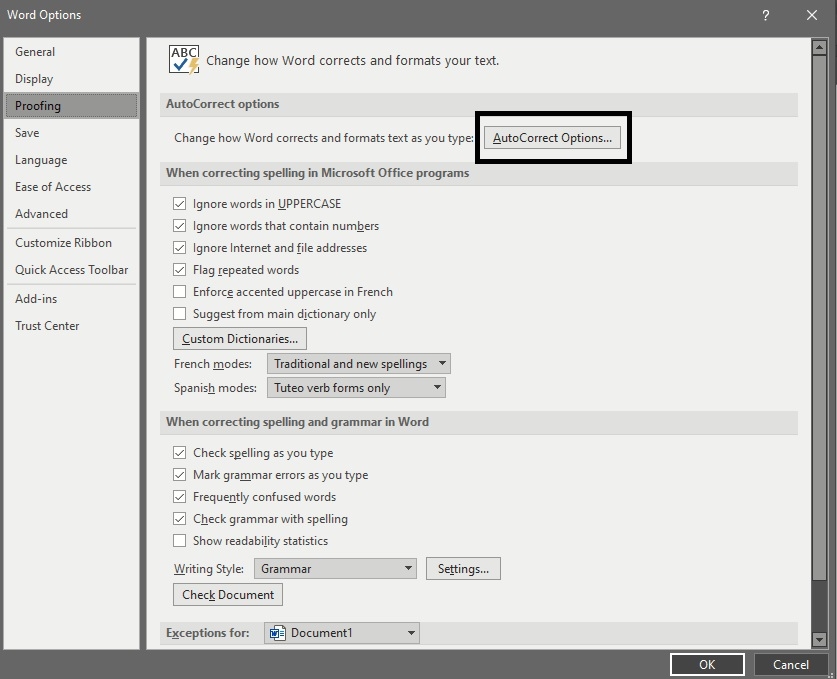Click the AutoCorrect options section header

[x=478, y=104]
